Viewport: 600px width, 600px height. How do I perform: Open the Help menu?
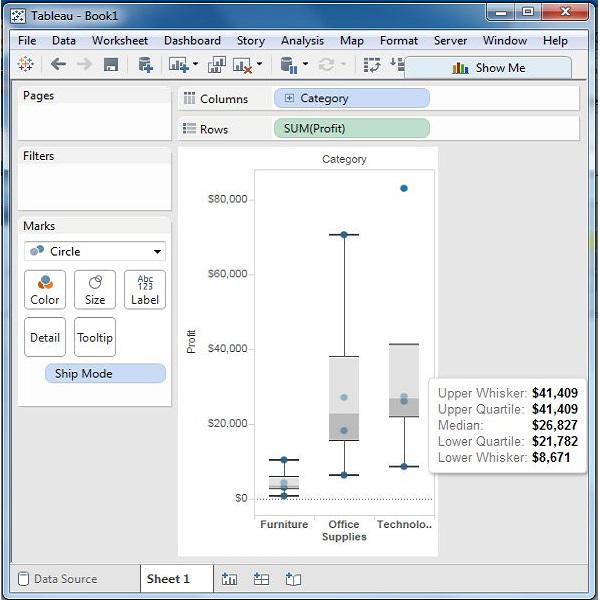tap(555, 41)
